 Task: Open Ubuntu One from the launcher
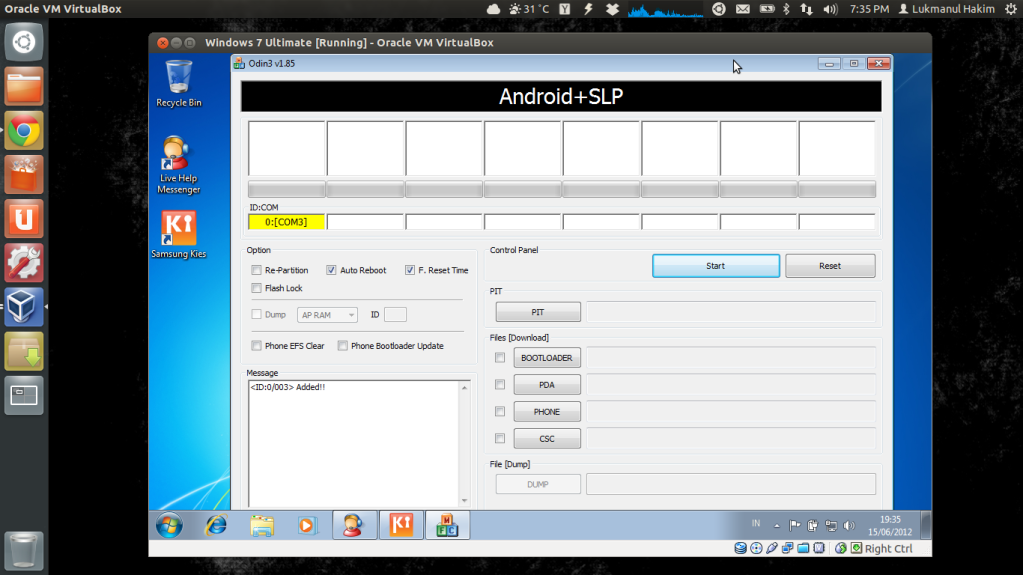[24, 219]
